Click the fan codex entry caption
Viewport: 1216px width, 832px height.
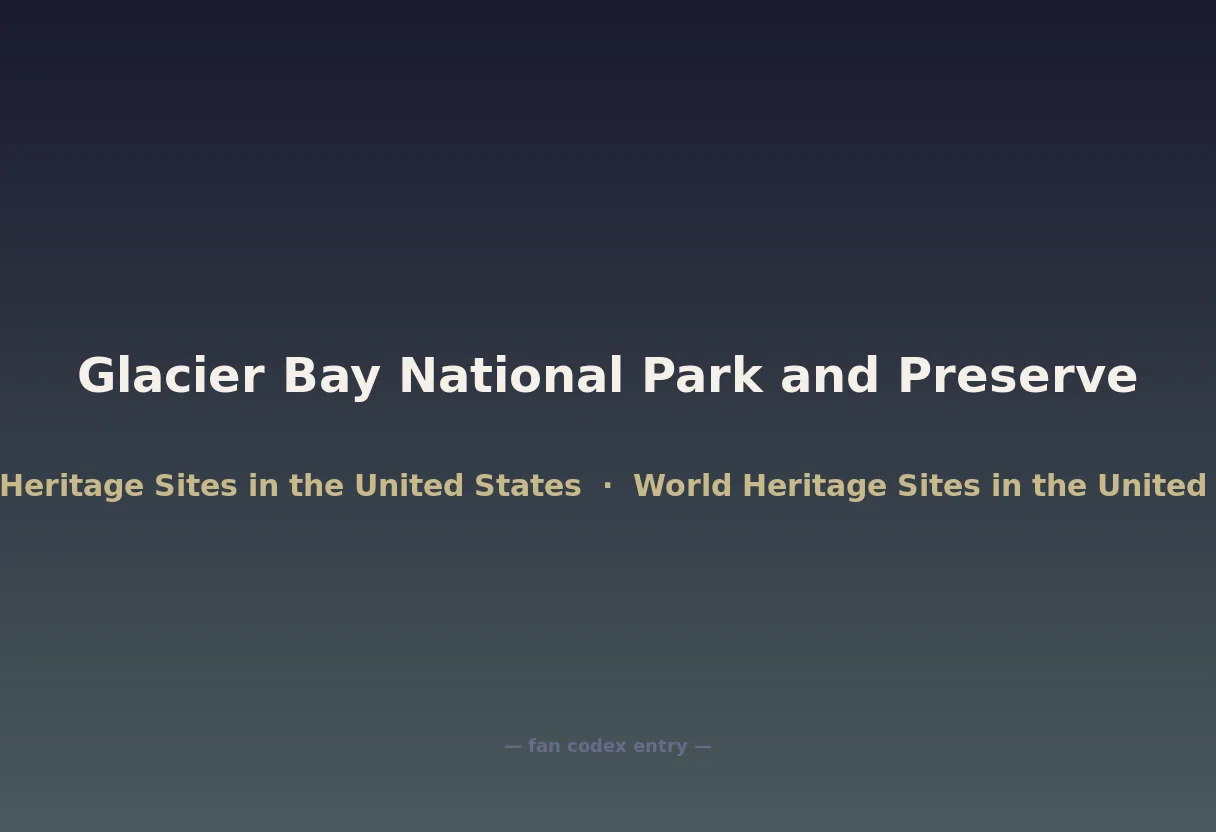(608, 746)
